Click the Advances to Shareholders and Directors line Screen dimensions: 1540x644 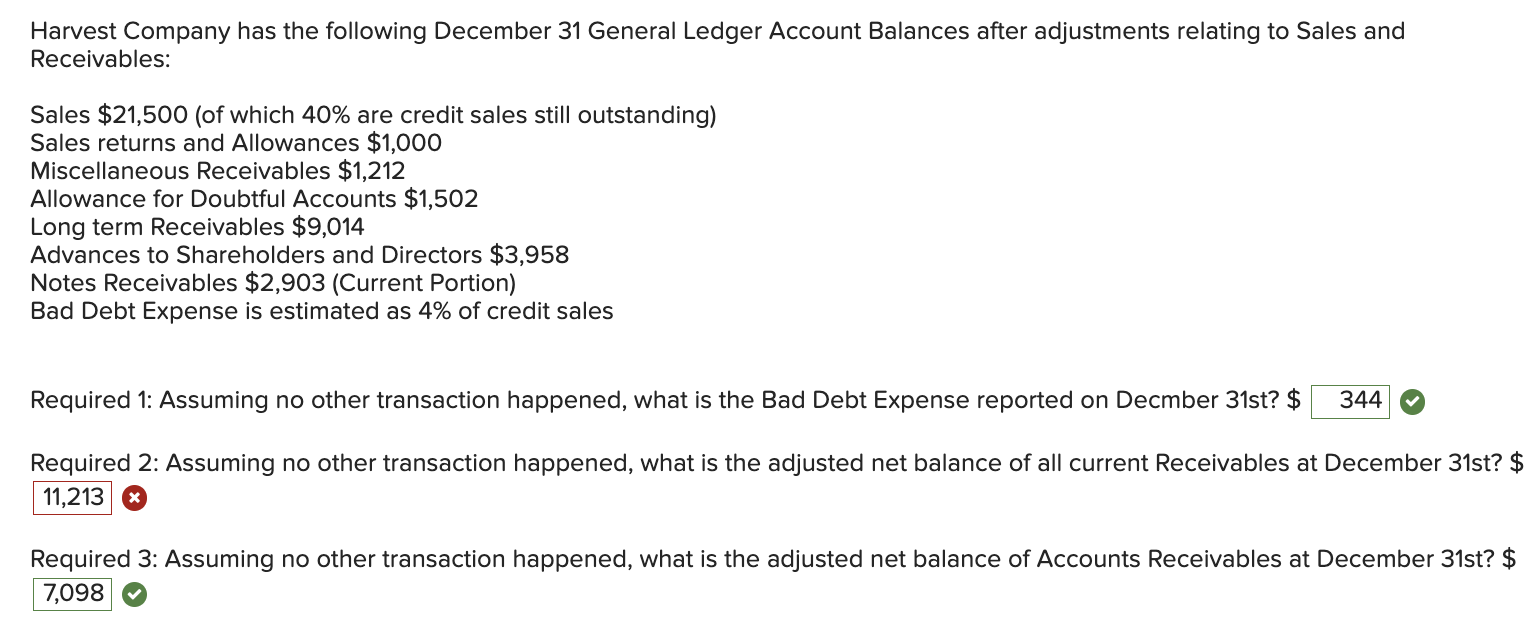coord(299,255)
